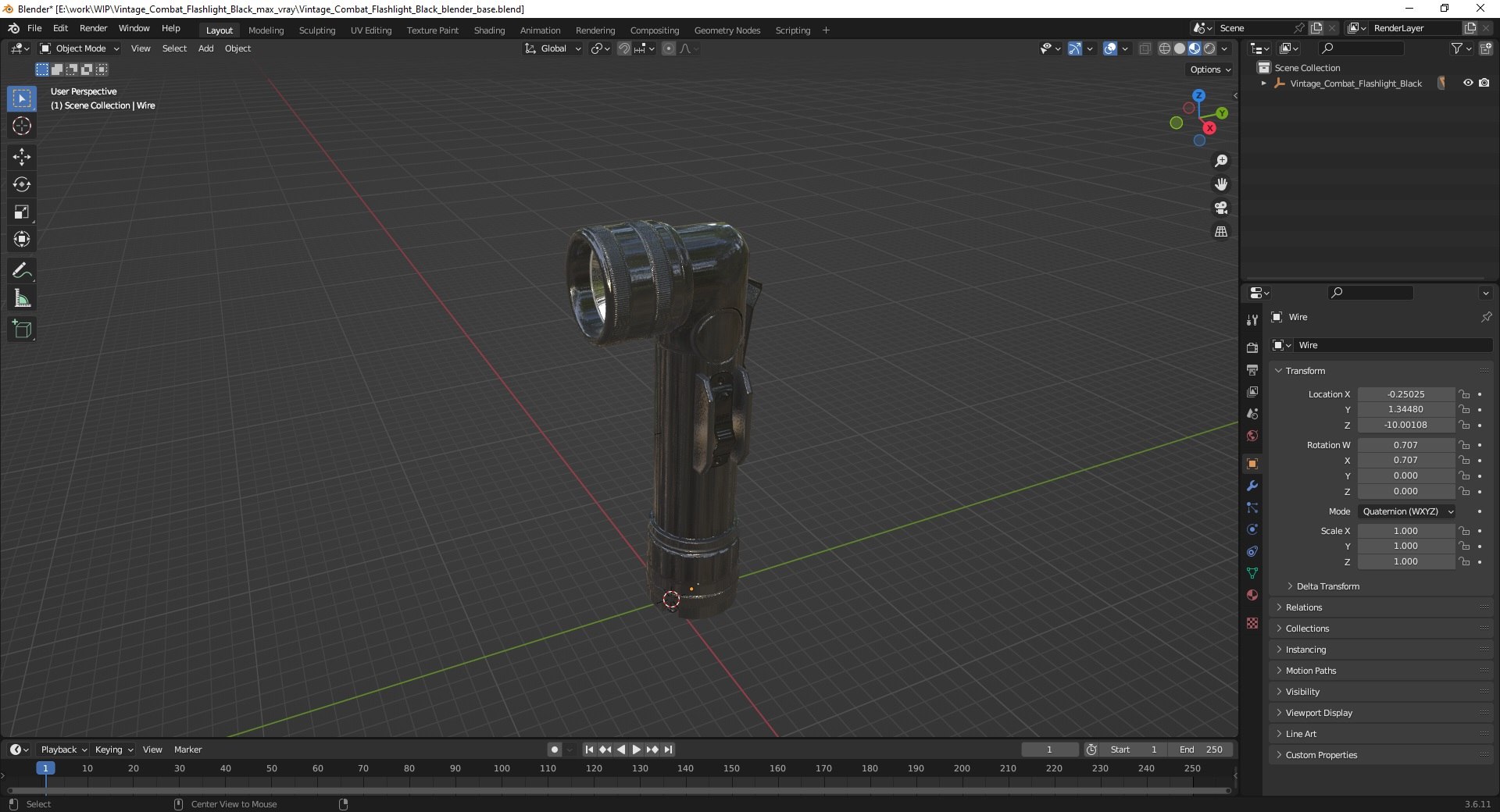Open the Object Mode dropdown
Screen dimensions: 1500x812
(x=80, y=48)
